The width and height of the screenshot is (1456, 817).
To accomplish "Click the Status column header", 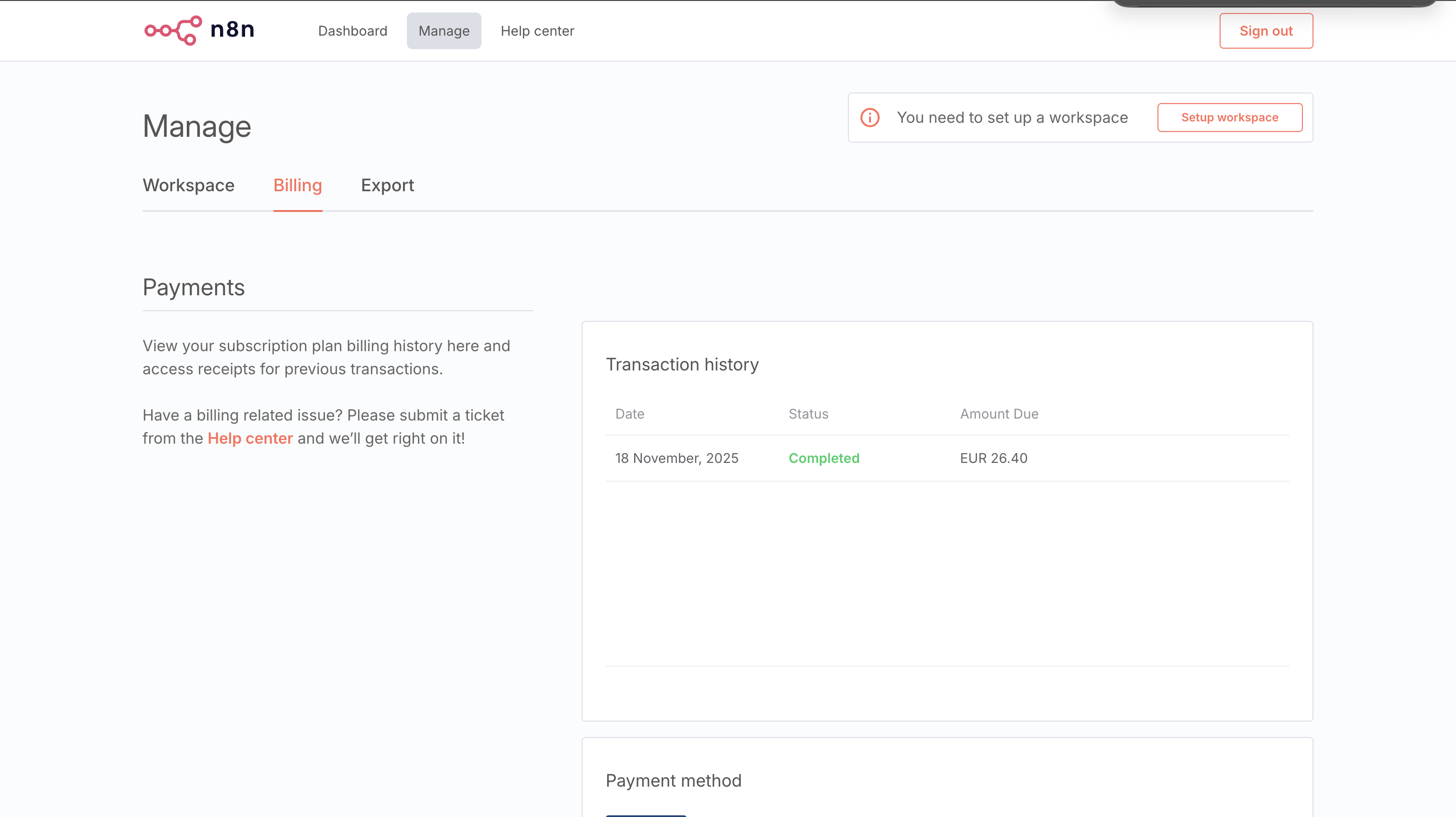I will click(x=808, y=414).
